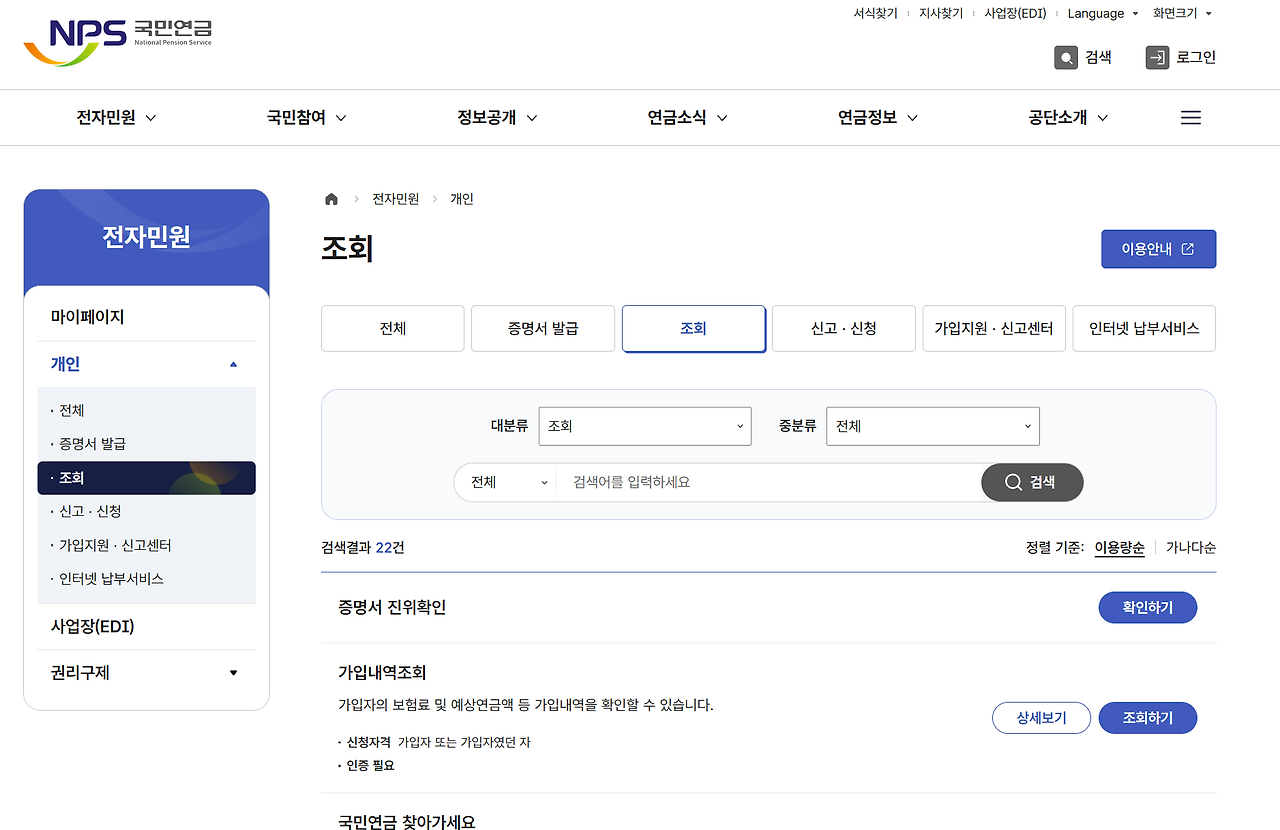Click the 가입내역조회 result title

(x=382, y=672)
